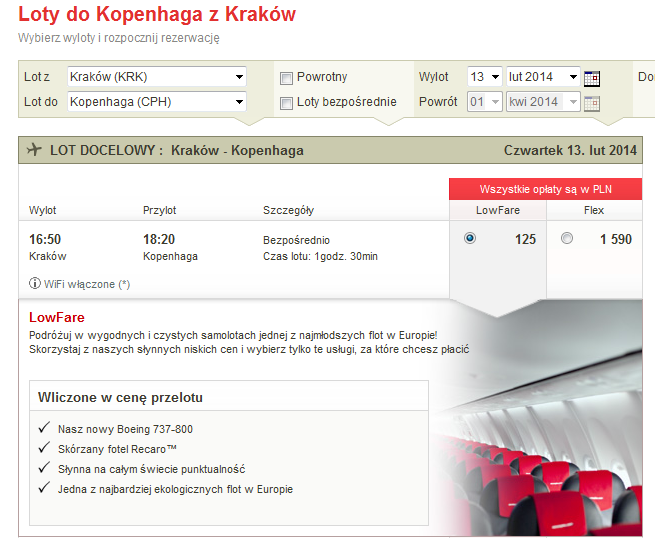Open the return date calendar icon
The image size is (655, 538).
pyautogui.click(x=592, y=103)
